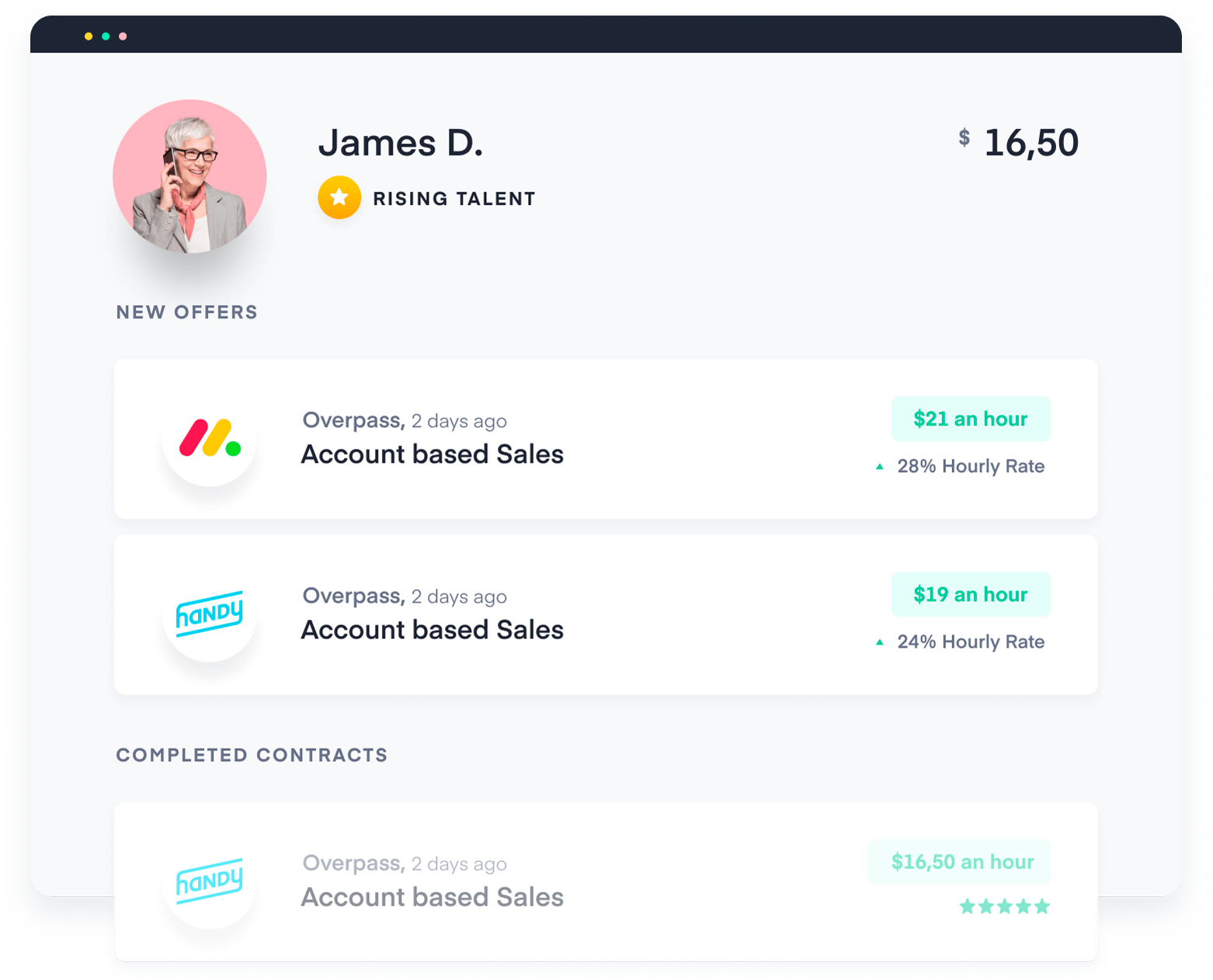Open the completed Account based Sales contract title
The height and width of the screenshot is (980, 1213).
click(x=432, y=897)
